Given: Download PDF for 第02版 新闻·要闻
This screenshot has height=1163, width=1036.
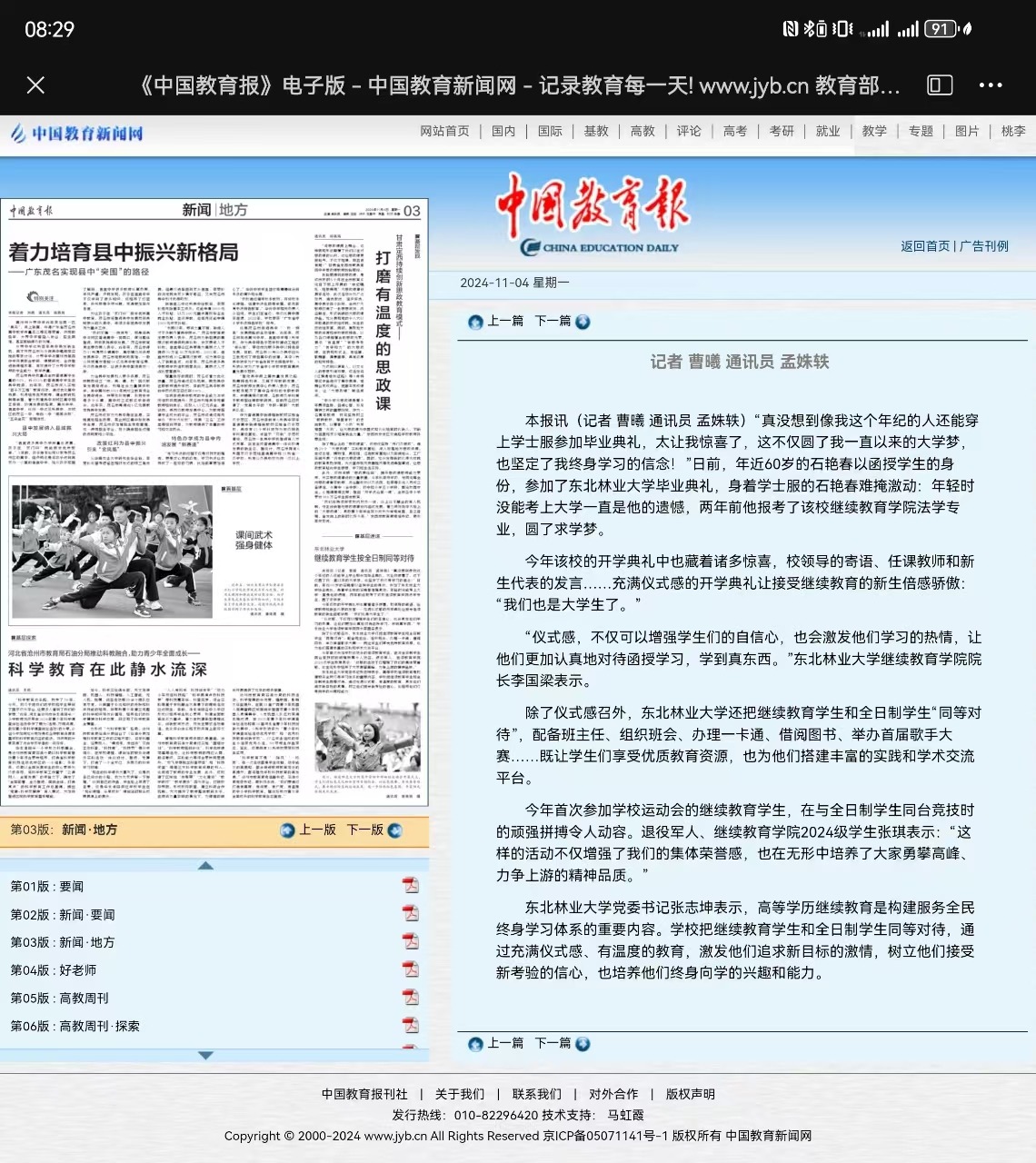Looking at the screenshot, I should tap(411, 914).
